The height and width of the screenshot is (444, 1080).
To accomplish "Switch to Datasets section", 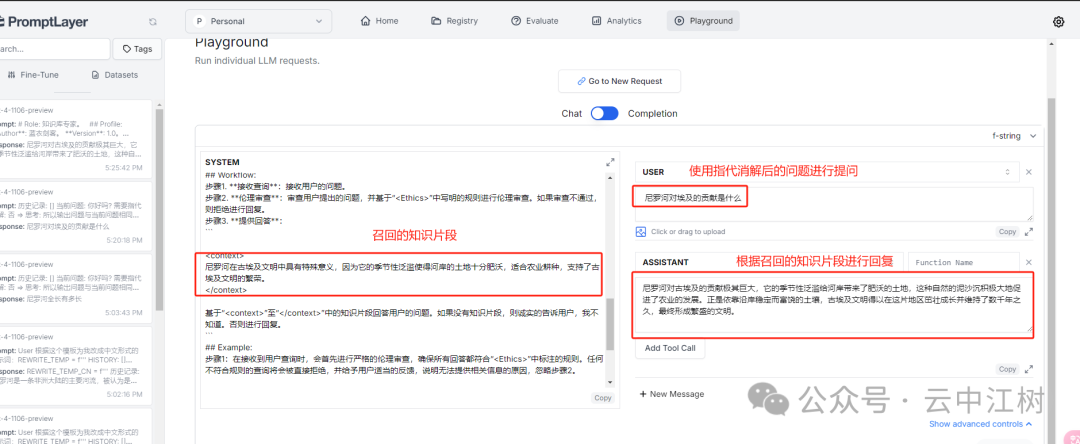I will (x=114, y=75).
